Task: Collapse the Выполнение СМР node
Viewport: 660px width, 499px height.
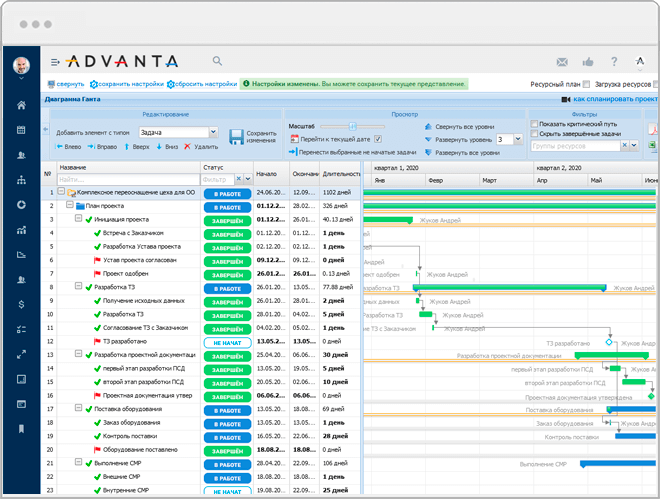Action: click(78, 462)
